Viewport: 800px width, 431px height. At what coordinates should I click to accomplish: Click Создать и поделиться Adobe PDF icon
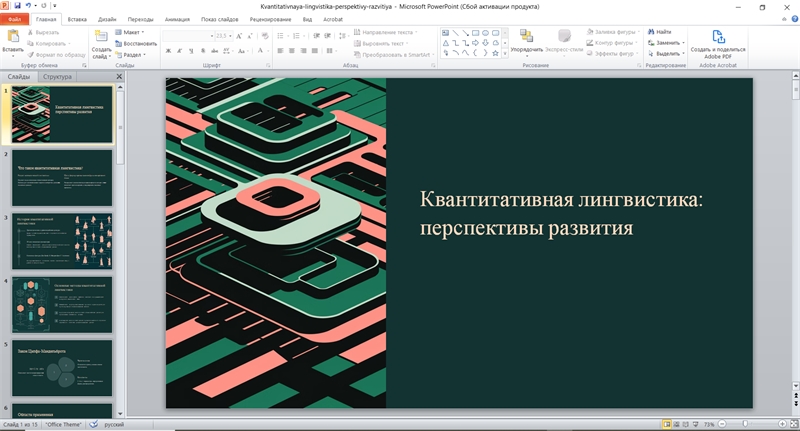coord(718,37)
